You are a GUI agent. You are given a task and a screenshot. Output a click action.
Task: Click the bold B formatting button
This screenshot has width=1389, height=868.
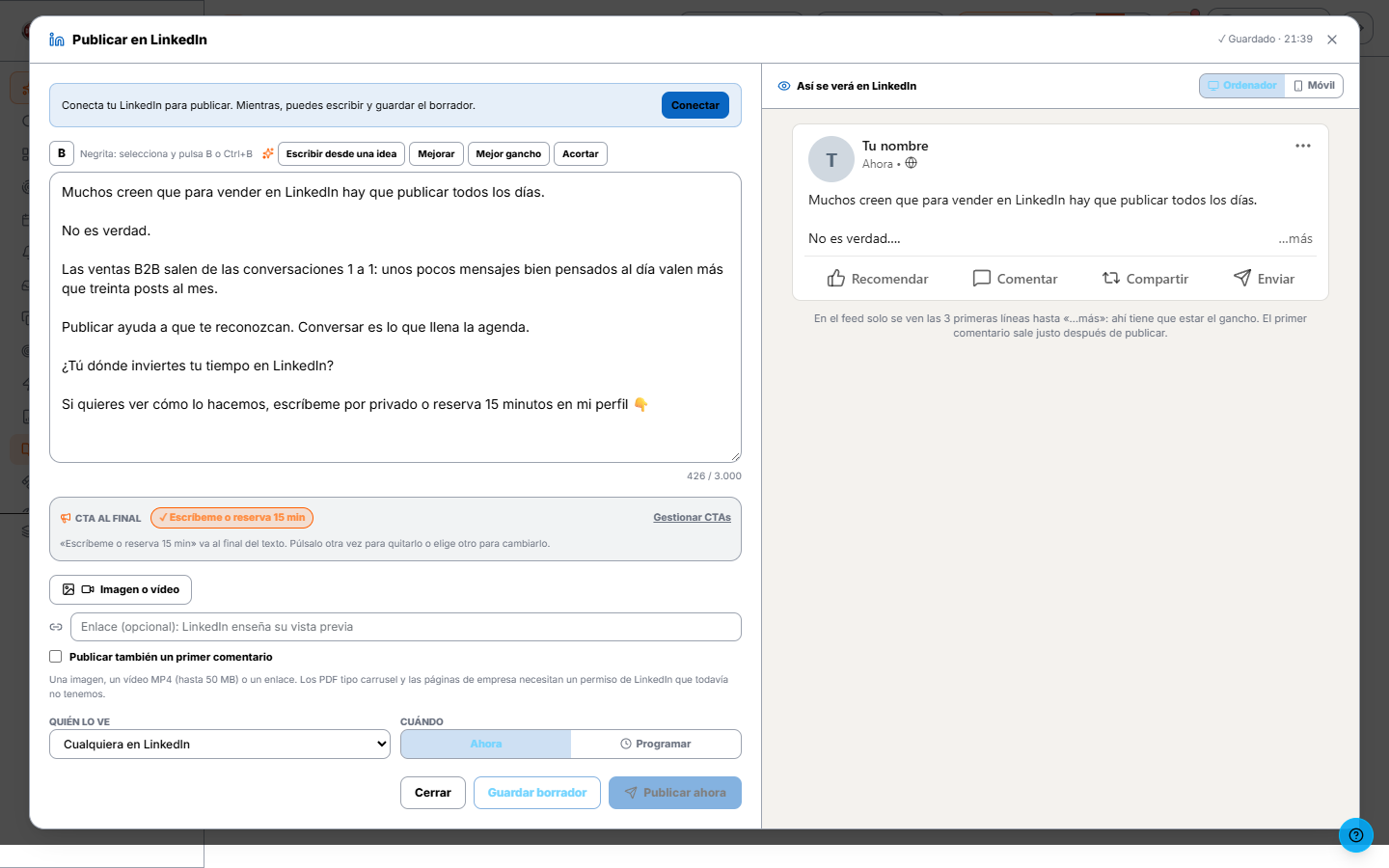[62, 153]
